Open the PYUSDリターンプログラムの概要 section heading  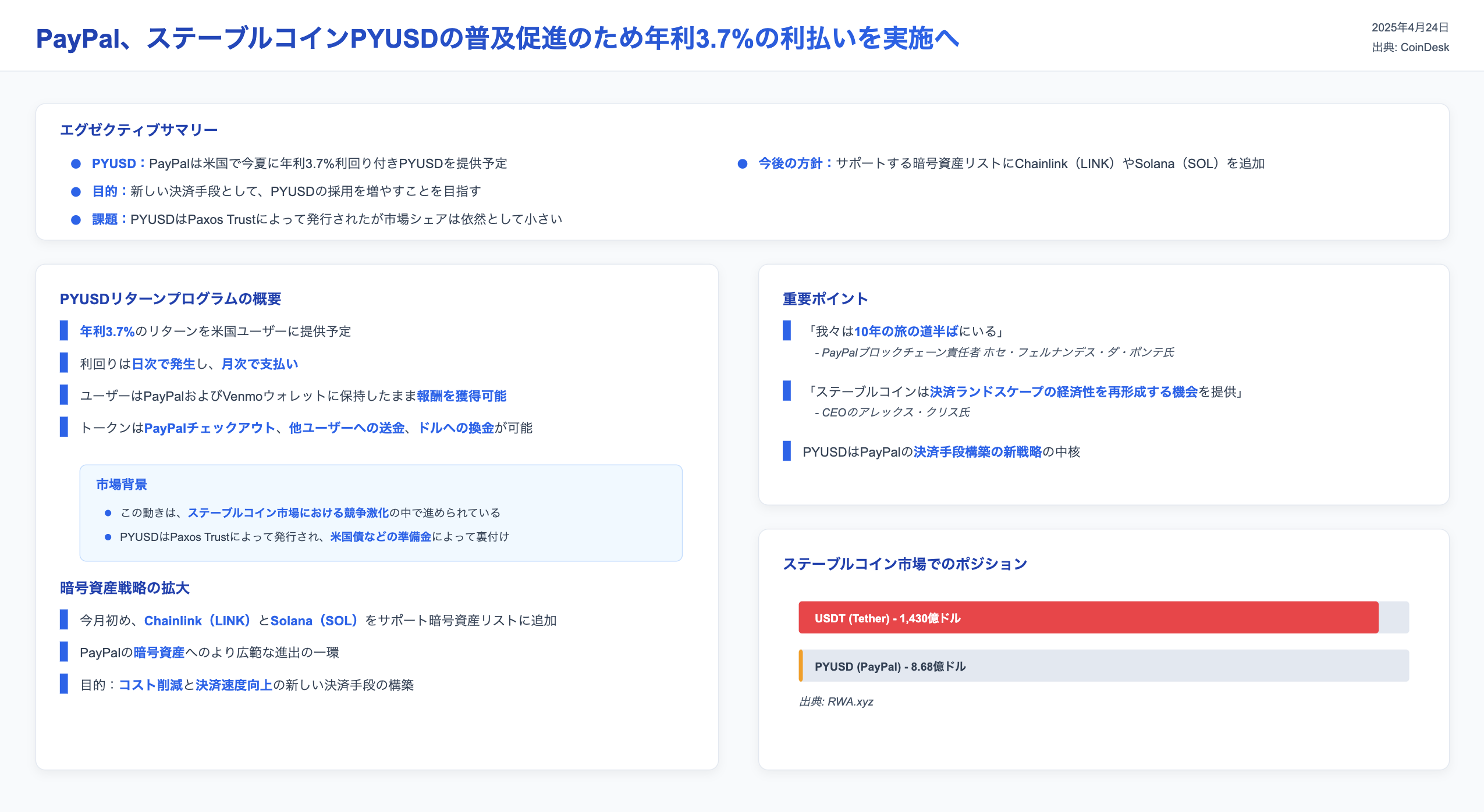click(171, 298)
